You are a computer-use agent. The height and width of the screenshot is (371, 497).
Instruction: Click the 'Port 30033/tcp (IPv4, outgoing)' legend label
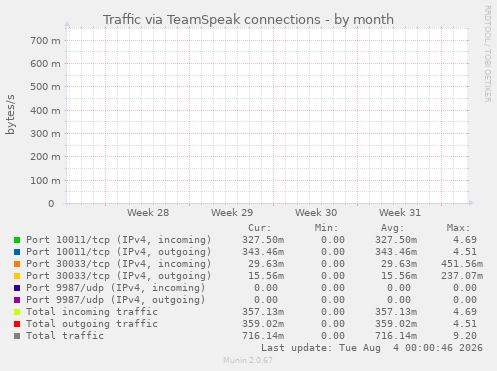point(119,276)
